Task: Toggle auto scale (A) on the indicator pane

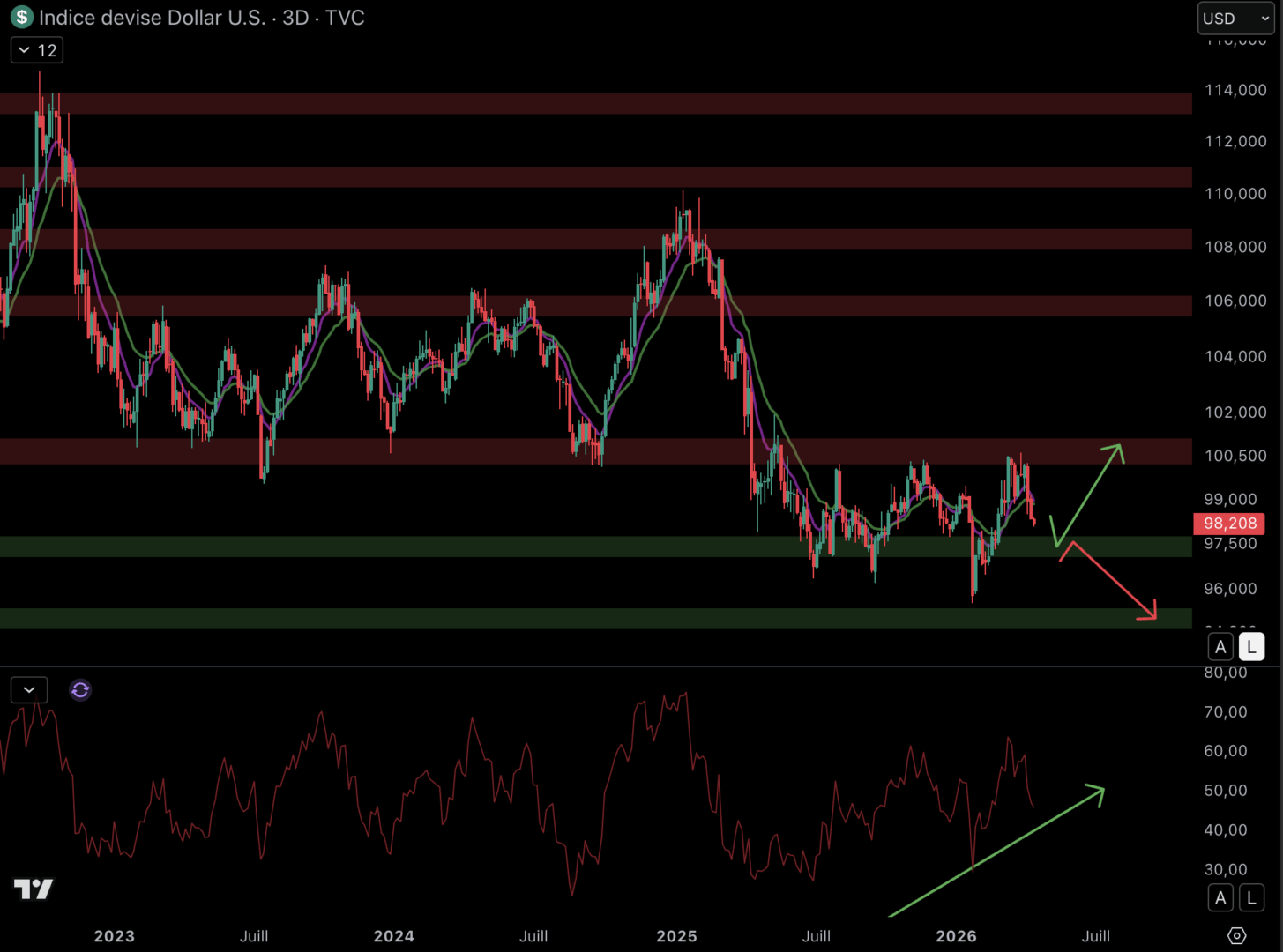Action: pyautogui.click(x=1220, y=898)
